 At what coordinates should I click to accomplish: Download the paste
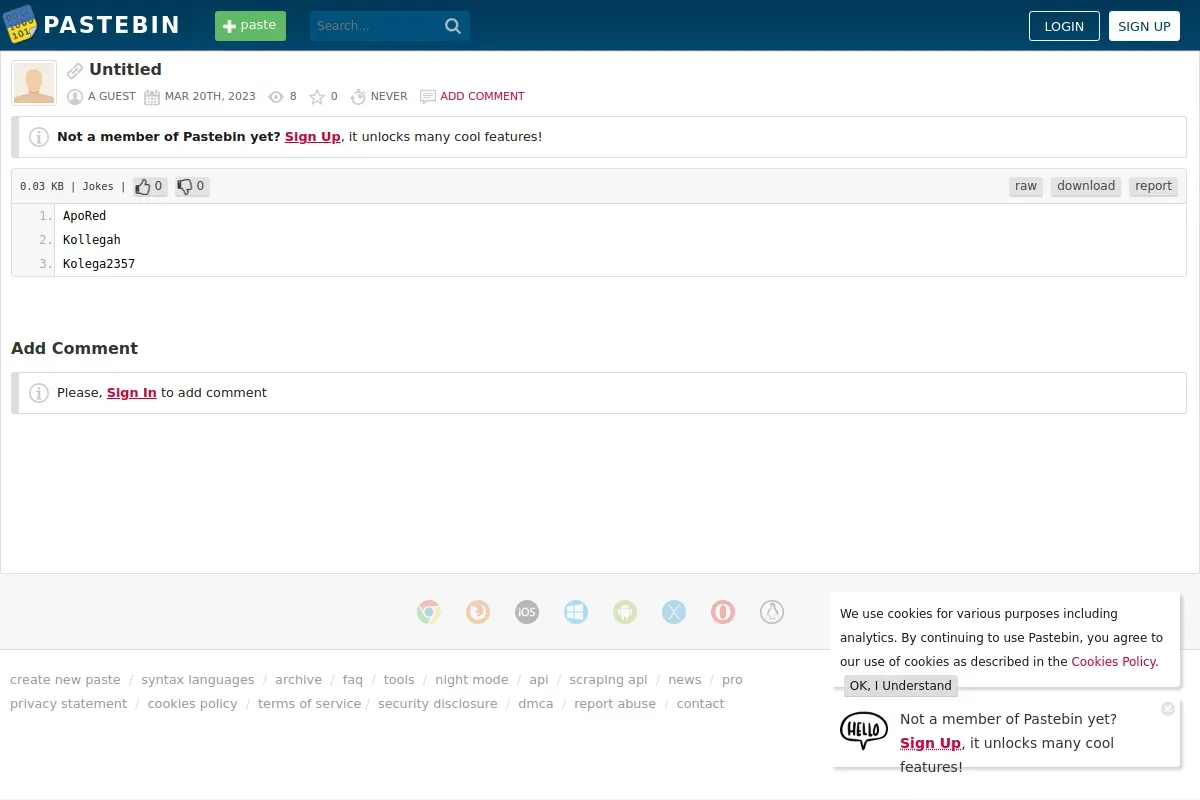tap(1086, 186)
